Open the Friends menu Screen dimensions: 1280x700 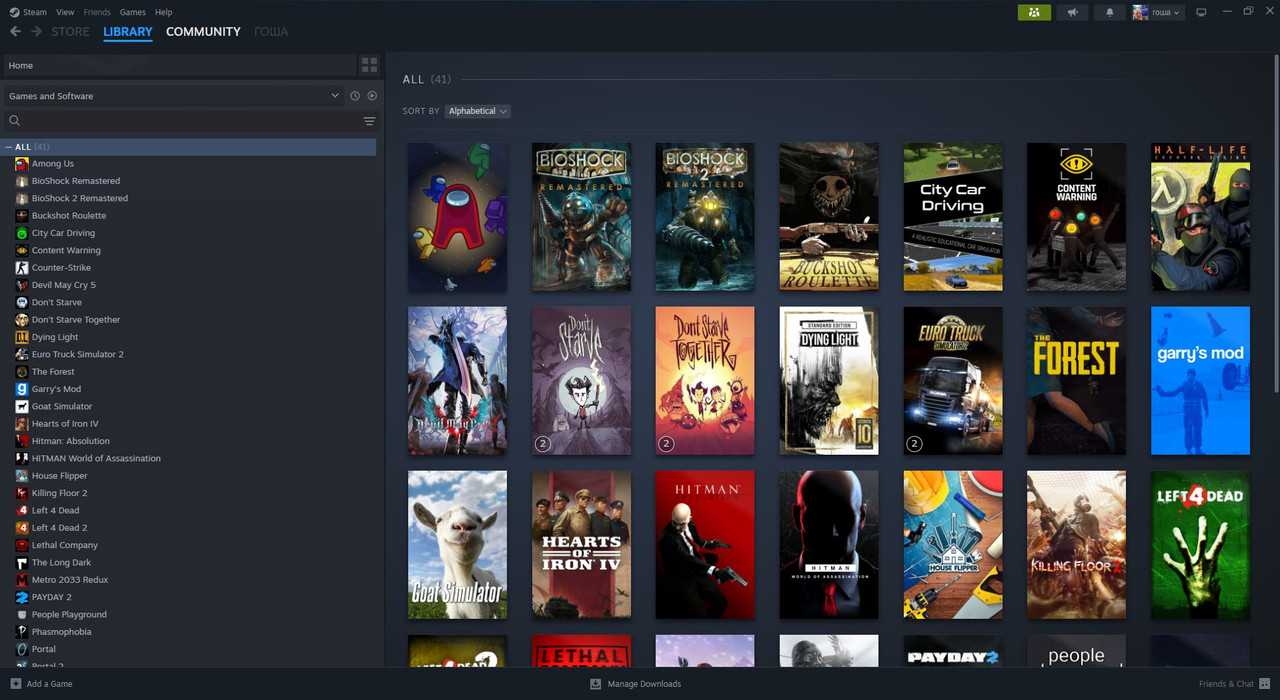tap(97, 12)
